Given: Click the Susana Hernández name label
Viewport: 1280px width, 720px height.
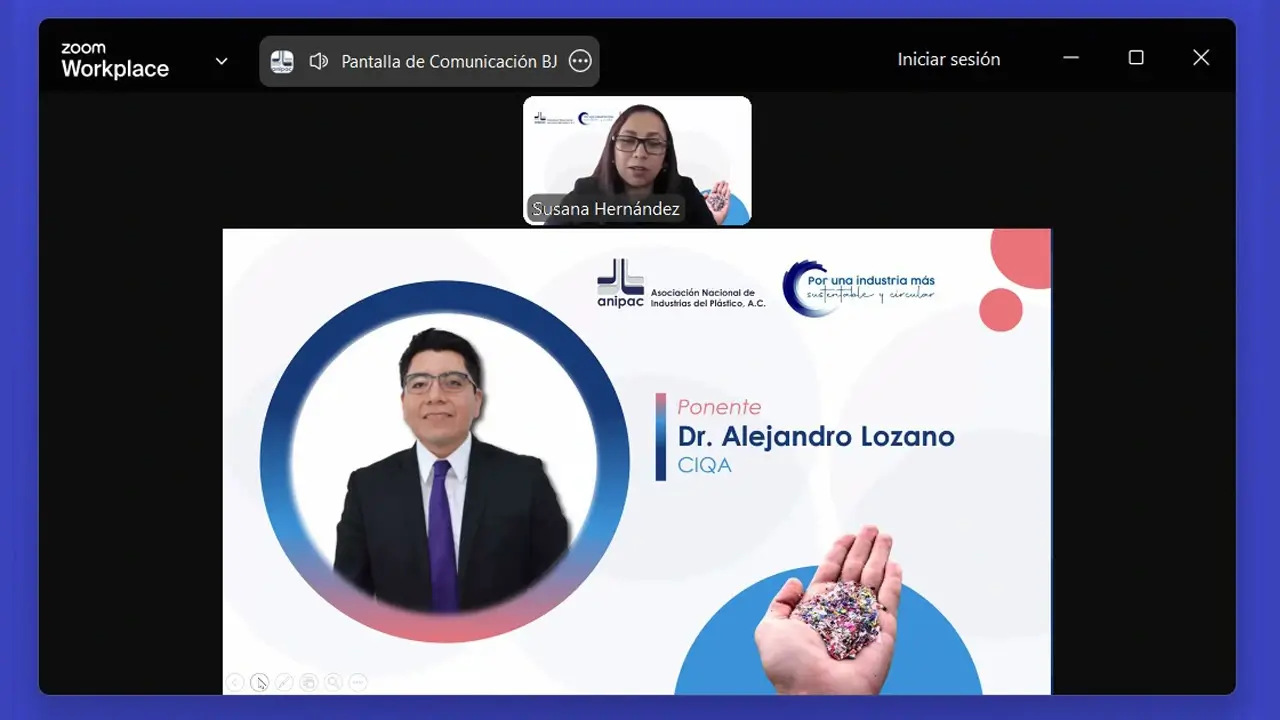Looking at the screenshot, I should [603, 209].
